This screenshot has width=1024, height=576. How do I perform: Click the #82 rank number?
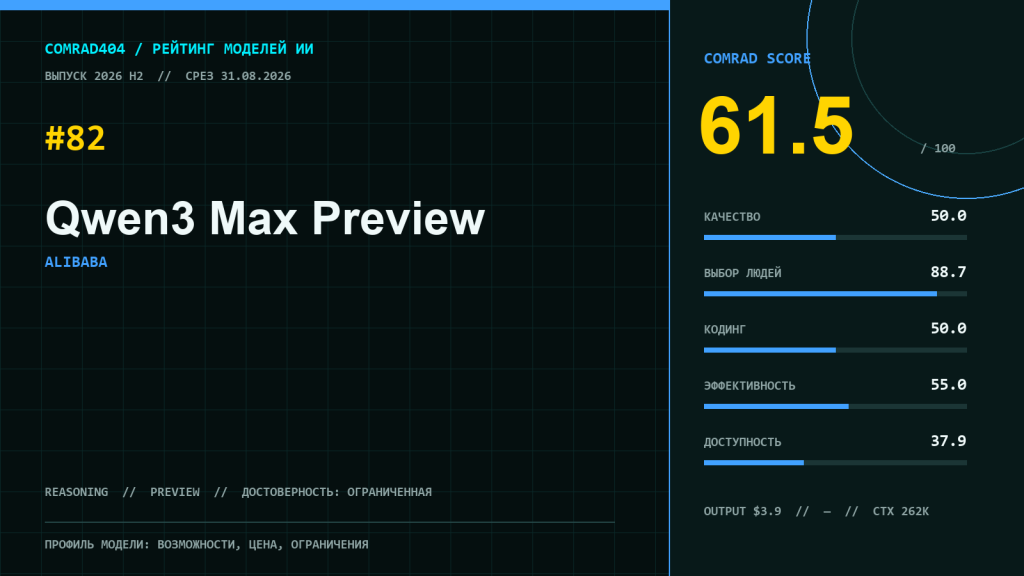pyautogui.click(x=75, y=138)
